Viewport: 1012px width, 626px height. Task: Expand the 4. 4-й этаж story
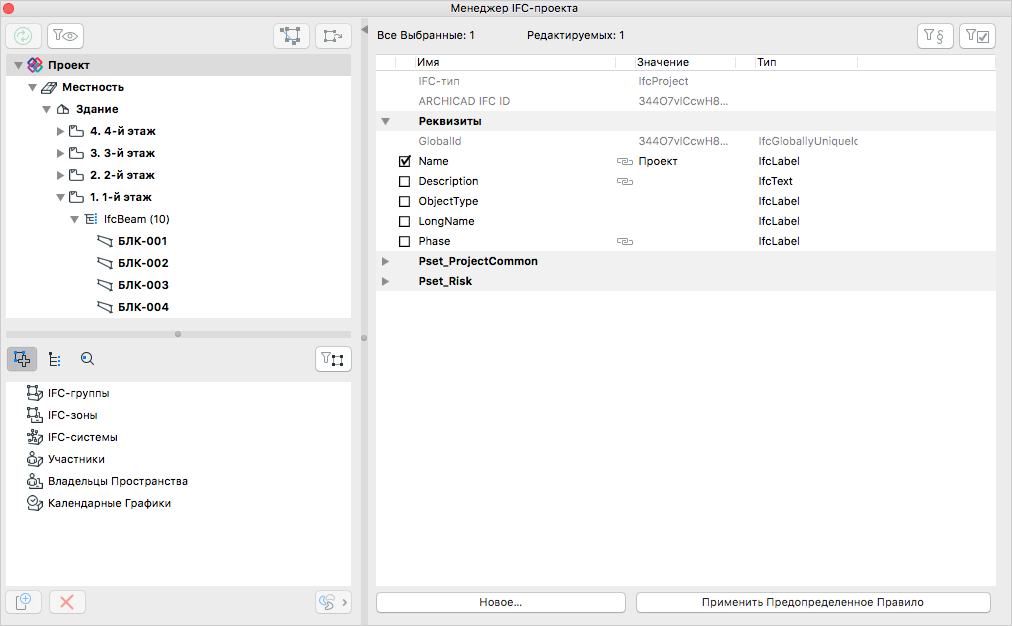(x=61, y=132)
